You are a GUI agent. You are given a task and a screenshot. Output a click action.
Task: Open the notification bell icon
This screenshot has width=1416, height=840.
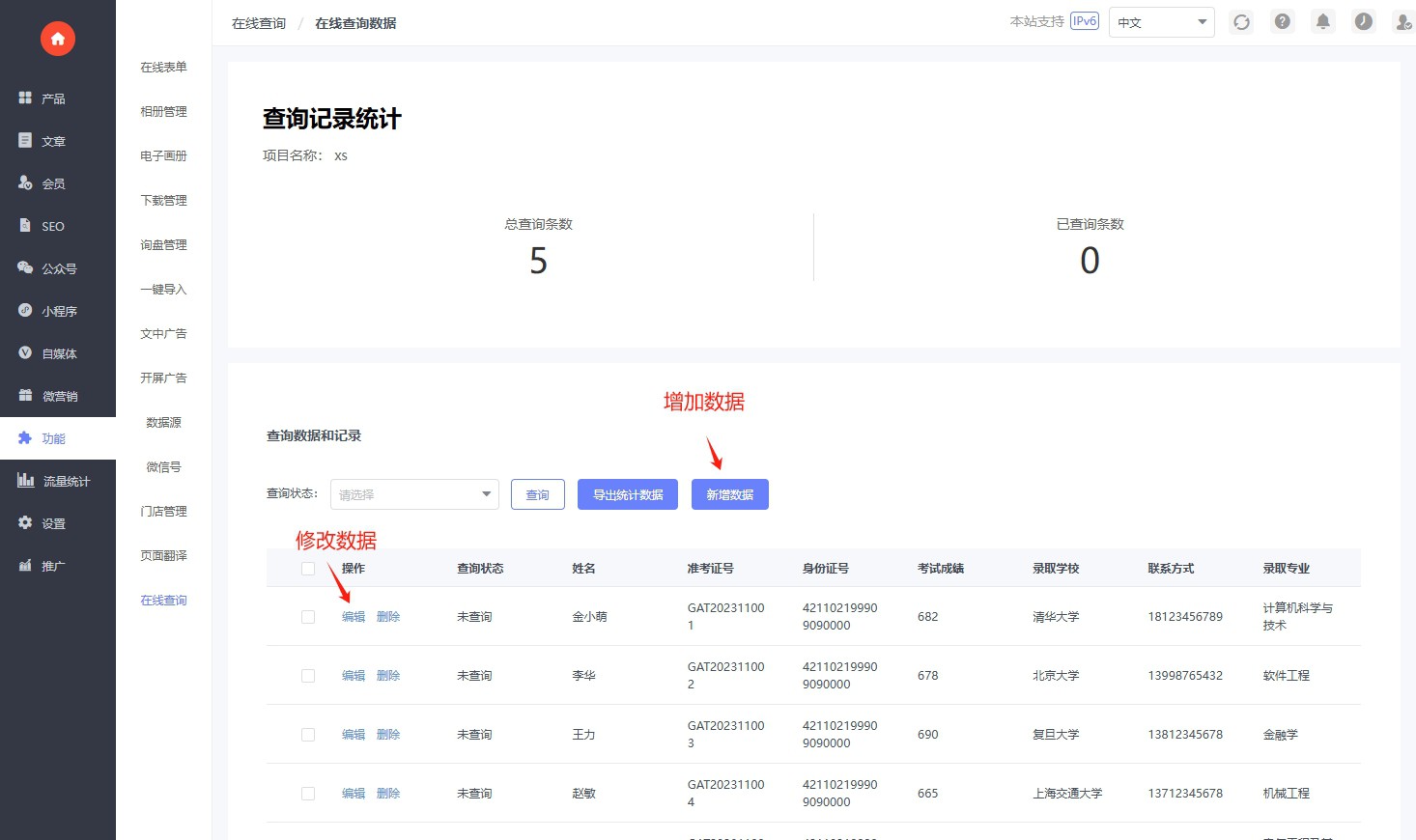pos(1322,22)
